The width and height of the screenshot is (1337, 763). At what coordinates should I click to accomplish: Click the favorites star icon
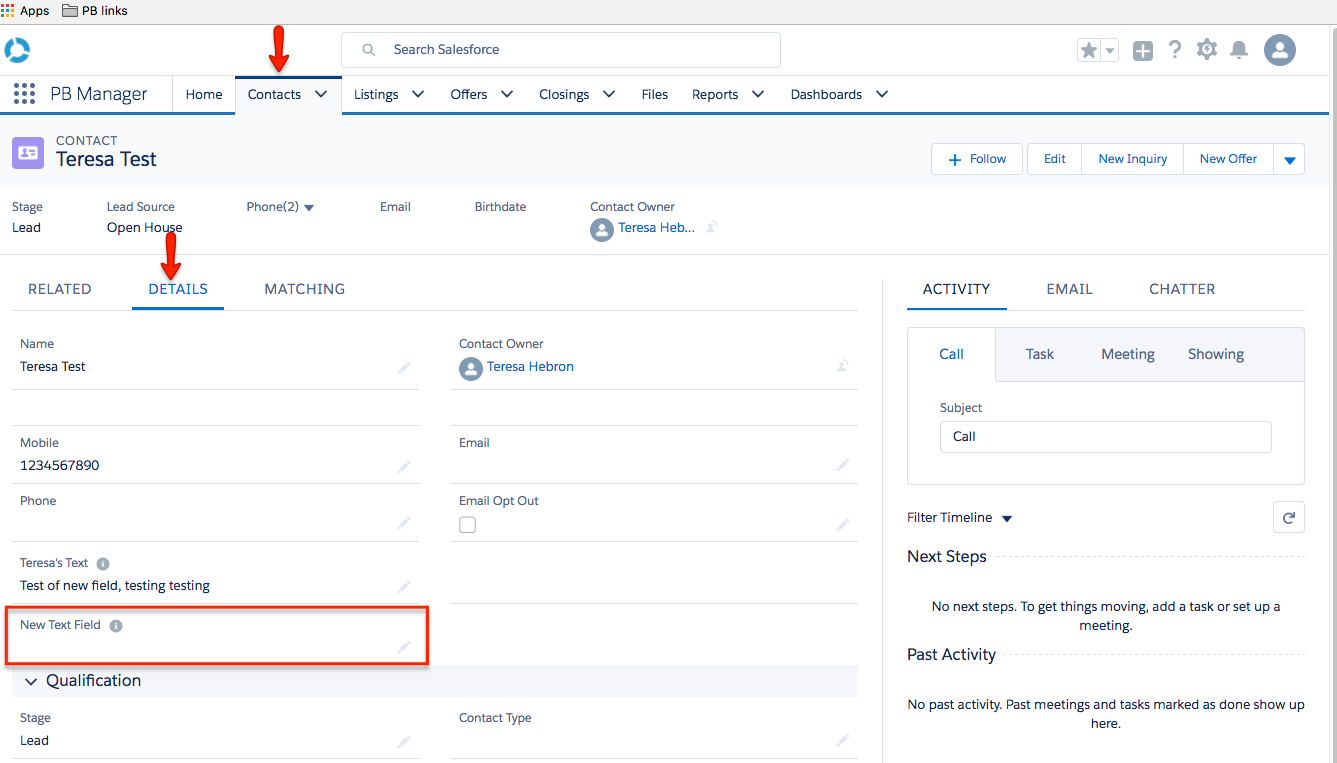pos(1090,48)
